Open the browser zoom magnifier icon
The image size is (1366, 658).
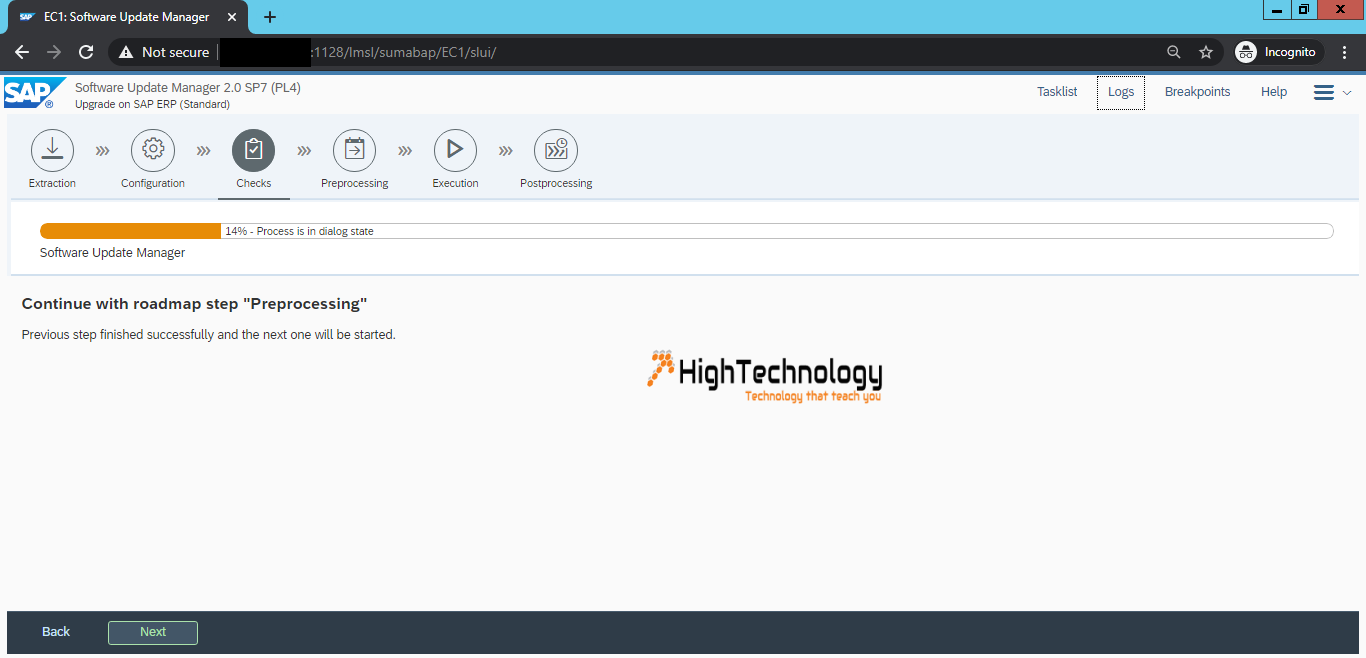tap(1174, 52)
